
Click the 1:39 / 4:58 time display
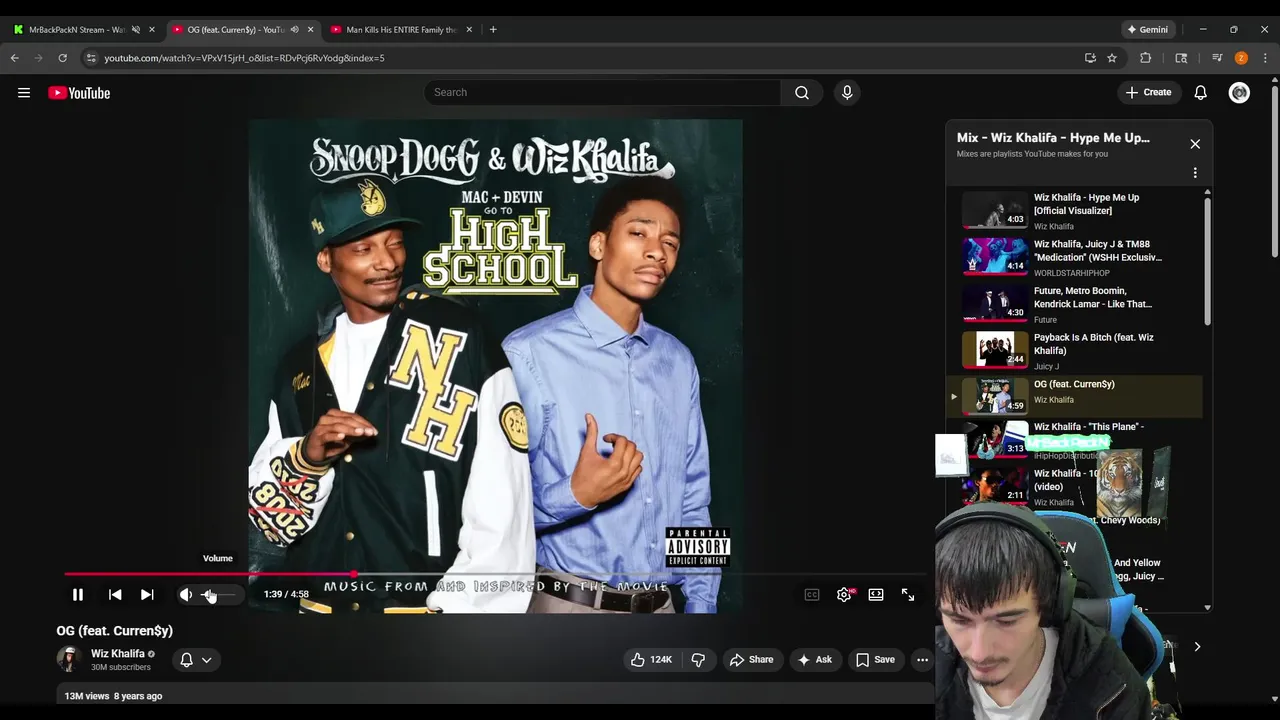(x=286, y=594)
